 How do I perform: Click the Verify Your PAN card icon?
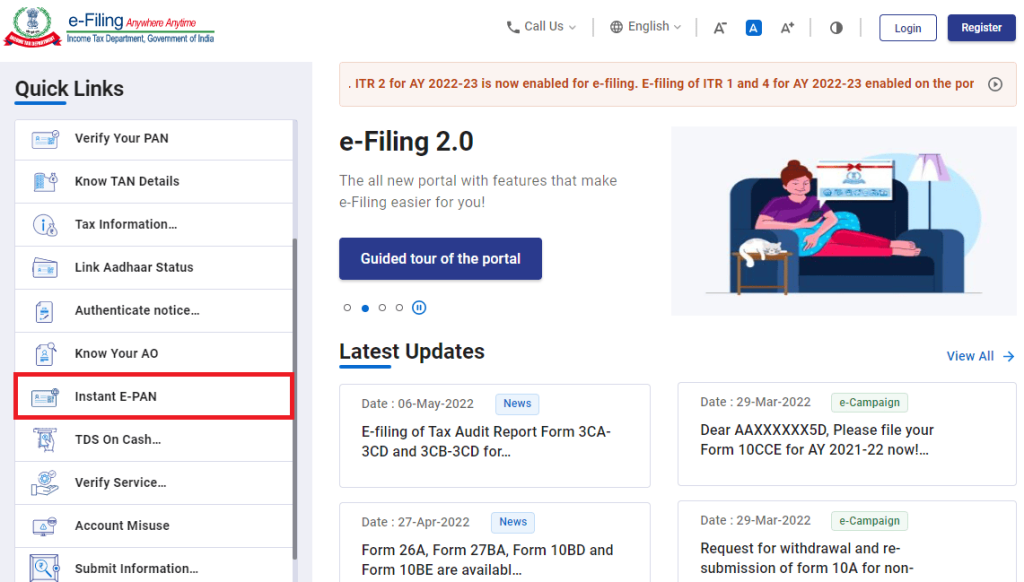tap(45, 138)
